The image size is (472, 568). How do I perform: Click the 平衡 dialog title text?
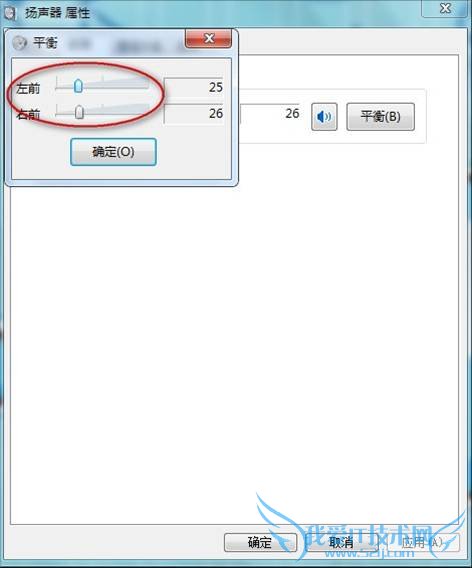click(x=45, y=43)
